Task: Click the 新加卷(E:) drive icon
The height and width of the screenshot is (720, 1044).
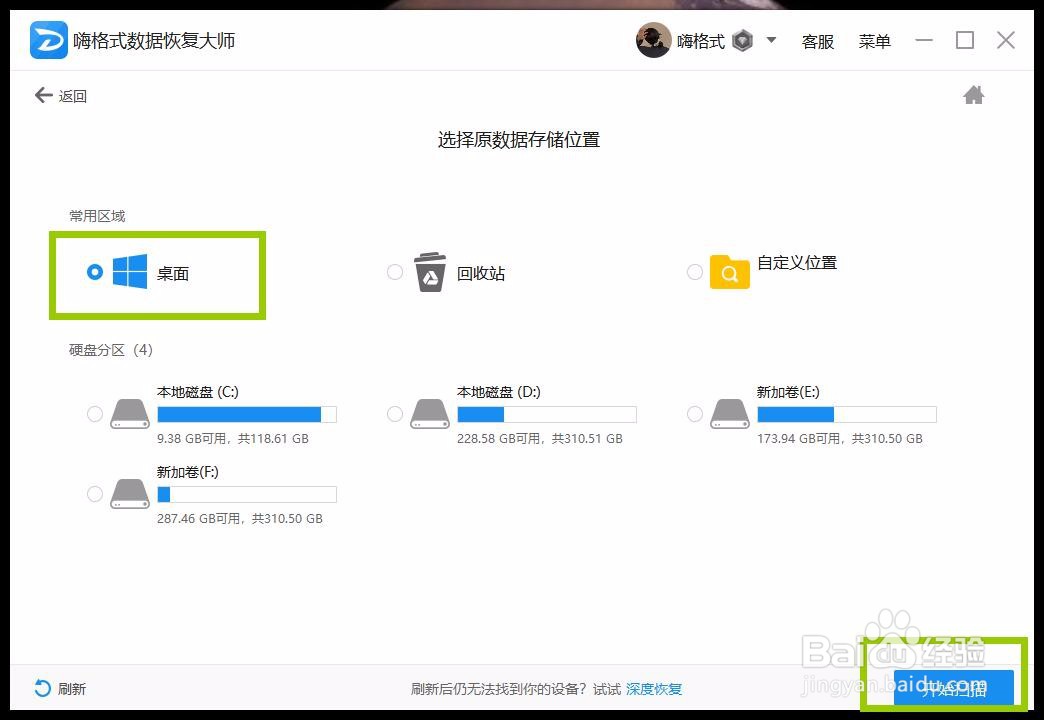Action: (x=729, y=412)
